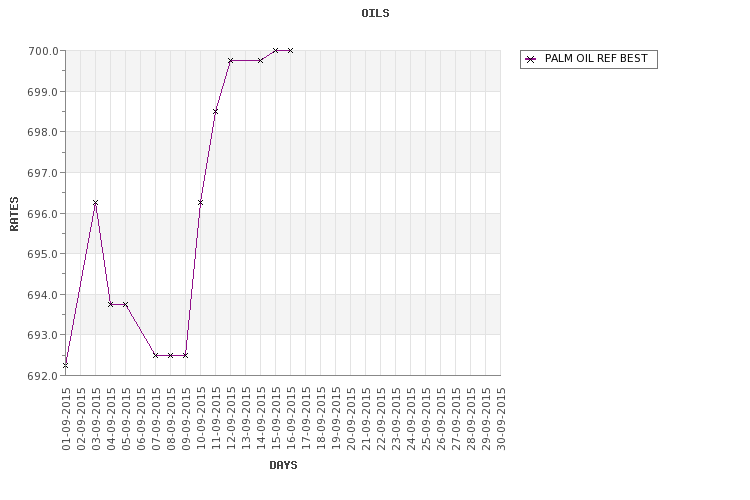Select the data point on 10-09-2015

click(x=200, y=203)
